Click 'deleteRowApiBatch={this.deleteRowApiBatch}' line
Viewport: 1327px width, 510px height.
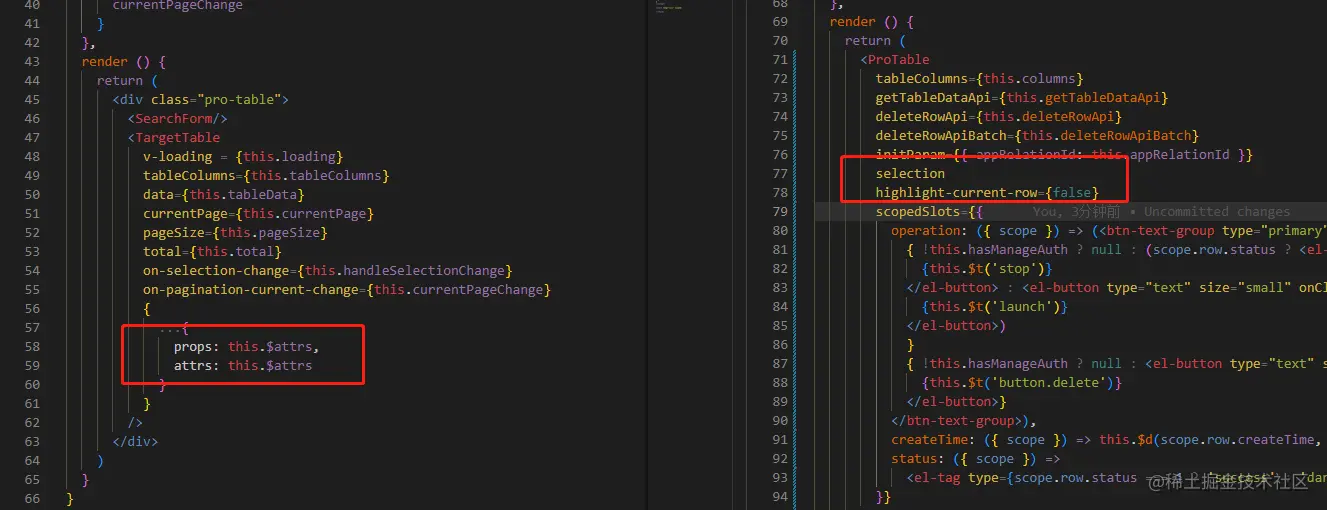[1038, 136]
